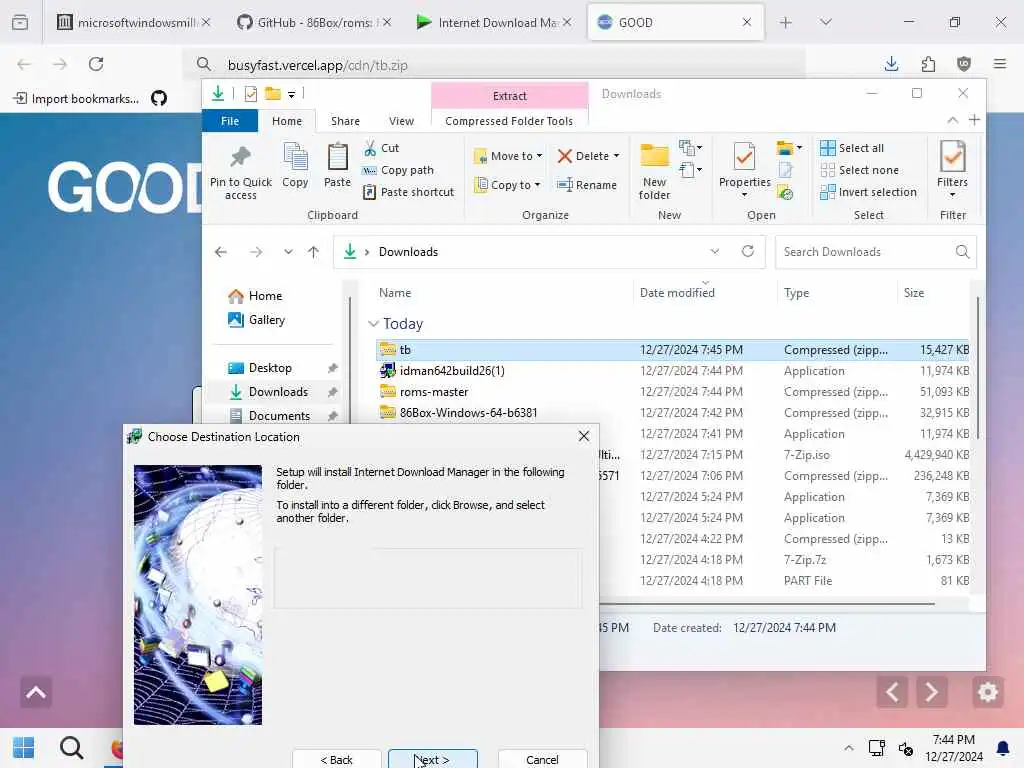
Task: Open taskbar Search magnifier
Action: pyautogui.click(x=71, y=748)
